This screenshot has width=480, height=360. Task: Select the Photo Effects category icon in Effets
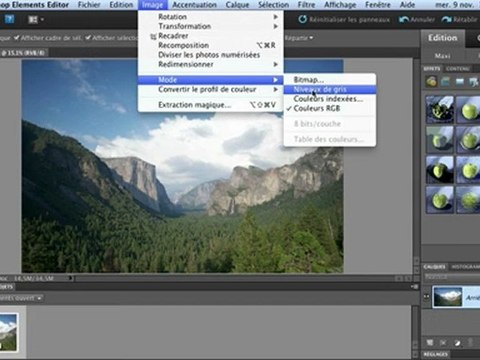[x=460, y=81]
